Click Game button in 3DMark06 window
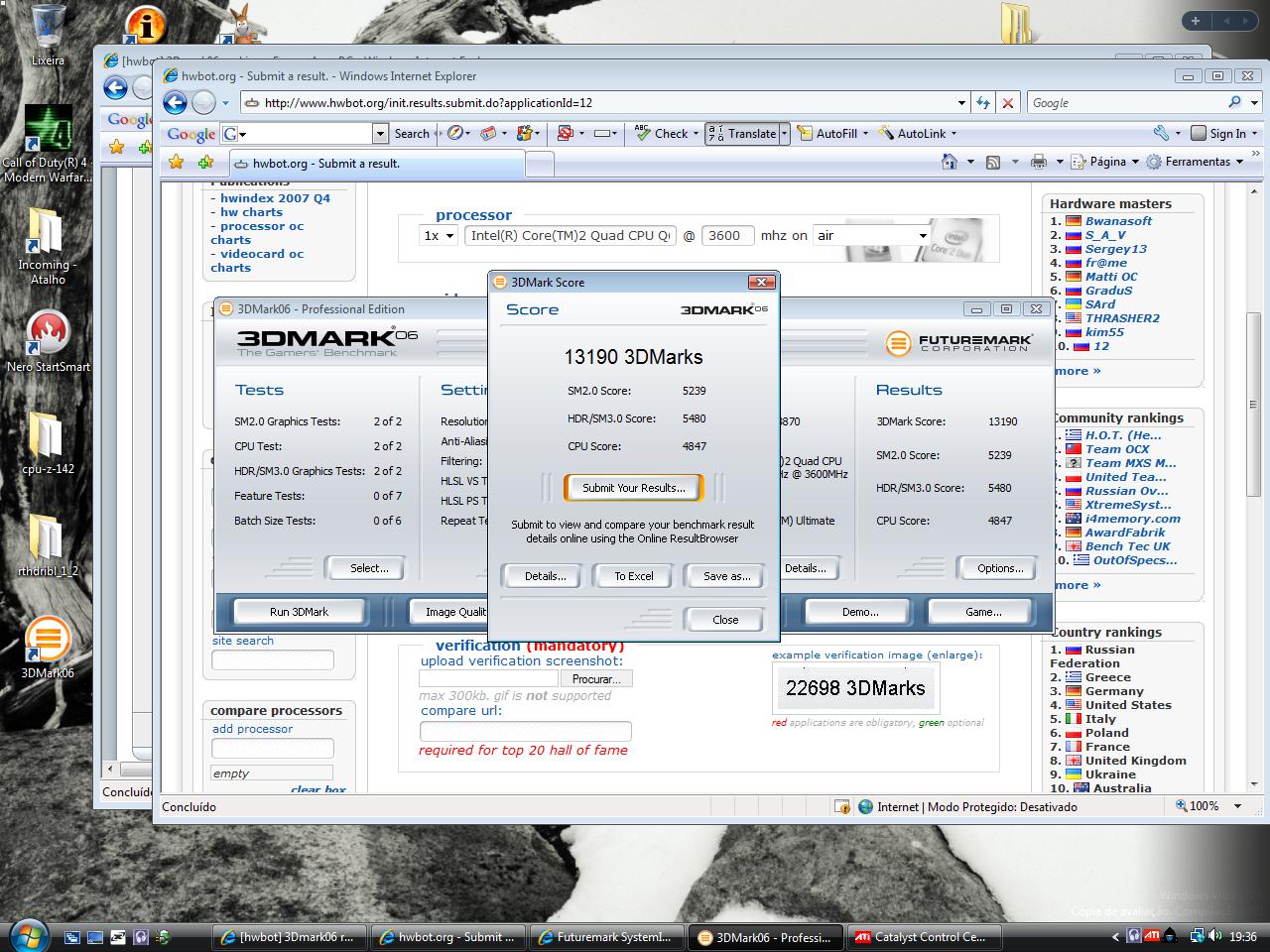 pyautogui.click(x=983, y=612)
